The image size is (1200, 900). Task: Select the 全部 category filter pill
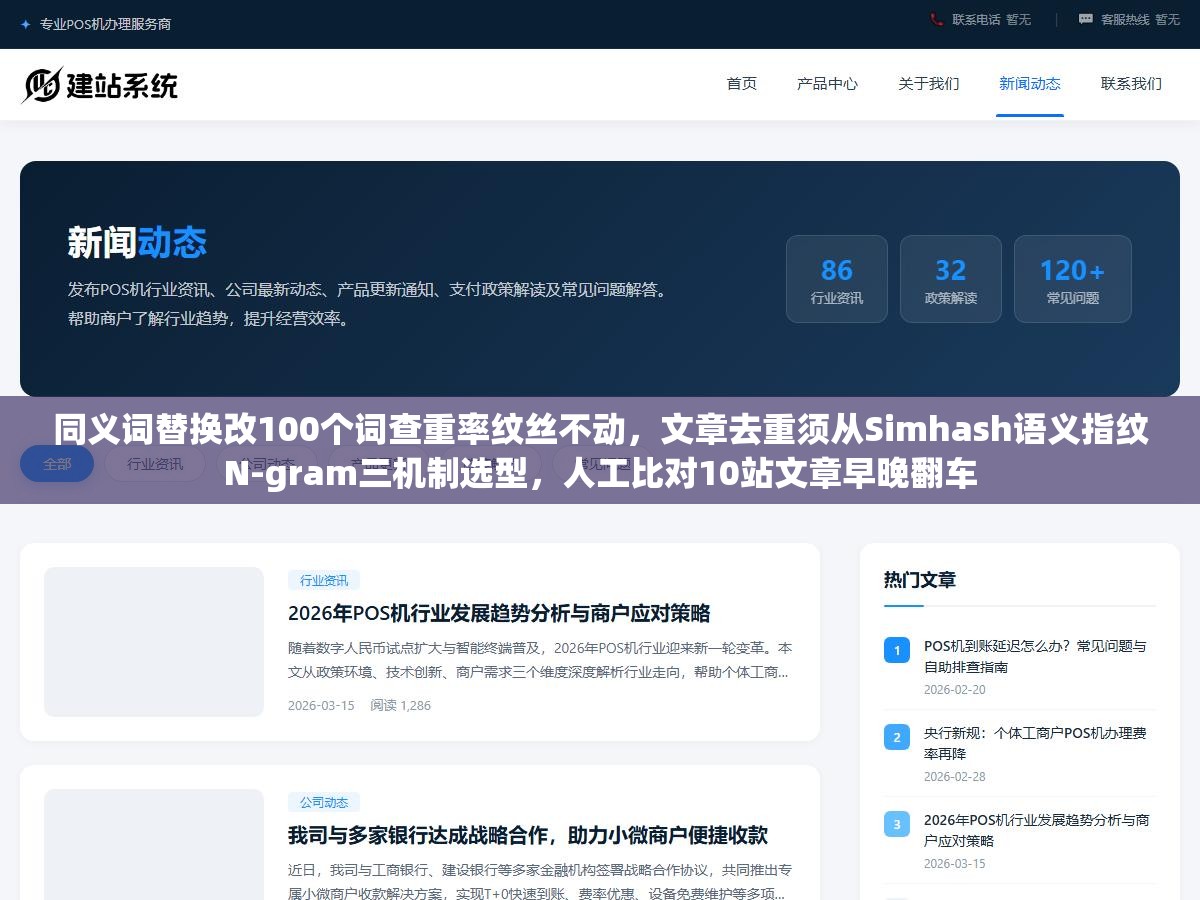click(57, 463)
